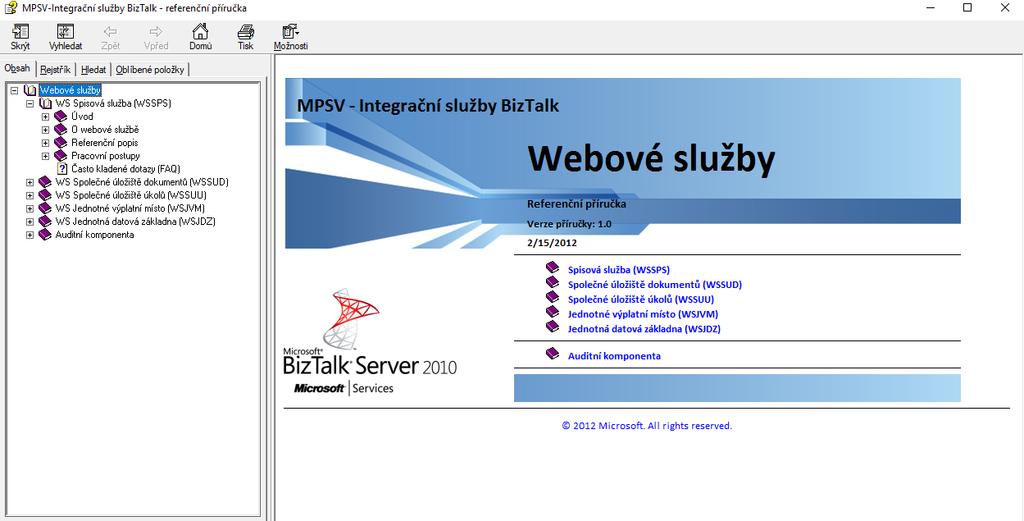Click the Tisk (print) toolbar icon
1024x521 pixels.
pos(246,31)
